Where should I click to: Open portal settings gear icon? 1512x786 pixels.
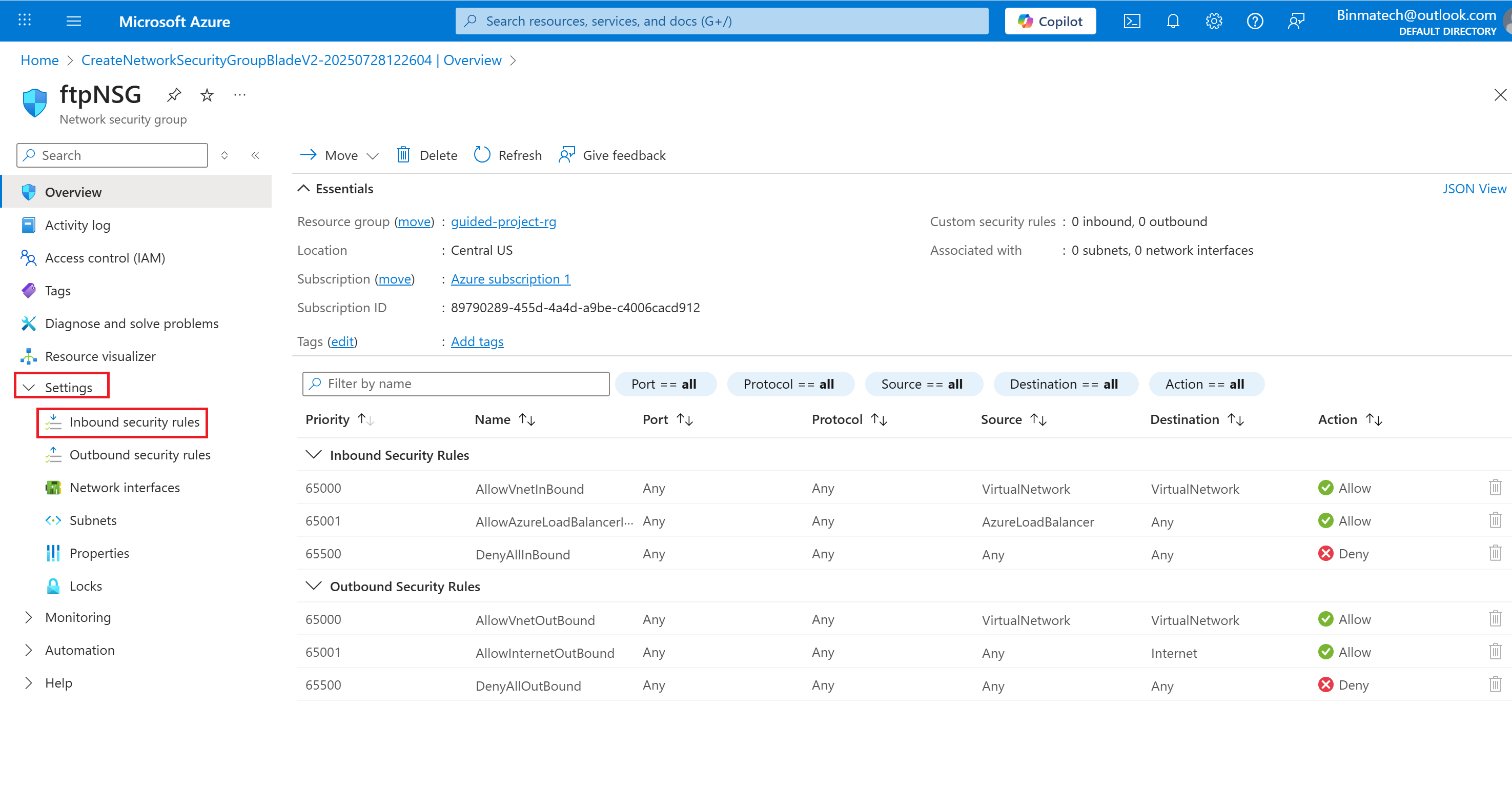[x=1213, y=21]
